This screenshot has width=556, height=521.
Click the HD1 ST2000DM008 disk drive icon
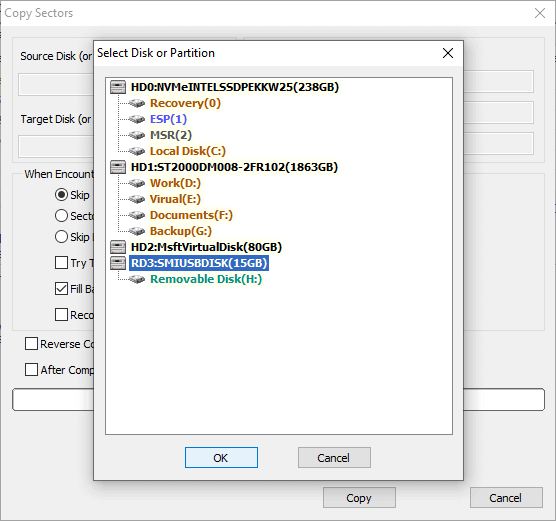(118, 167)
